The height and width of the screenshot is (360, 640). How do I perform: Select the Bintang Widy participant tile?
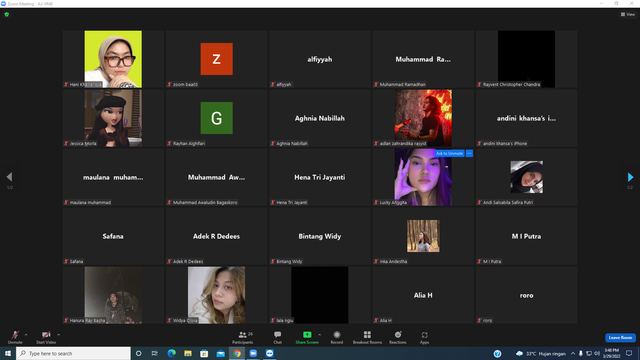point(320,236)
